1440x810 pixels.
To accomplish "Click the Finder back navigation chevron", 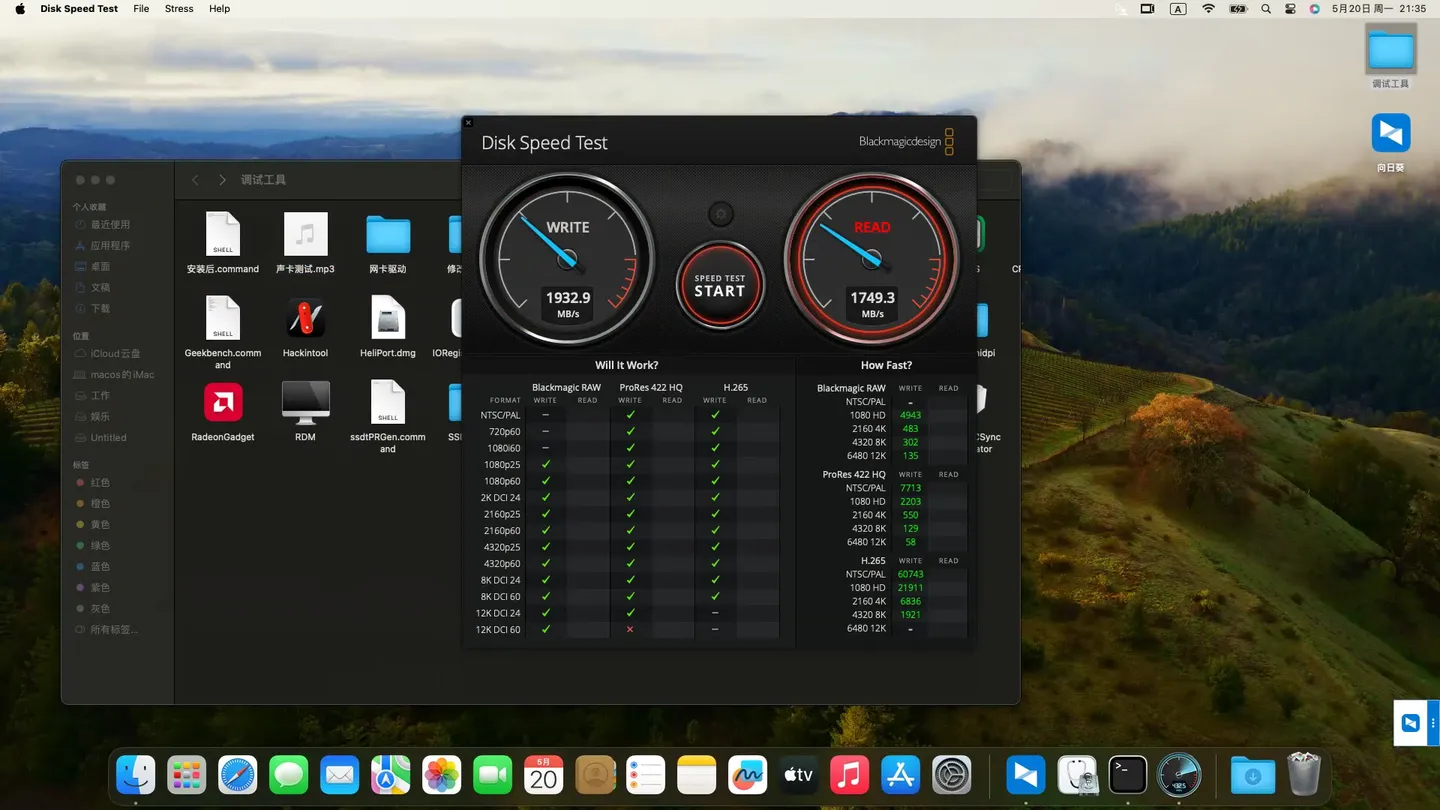I will (195, 180).
